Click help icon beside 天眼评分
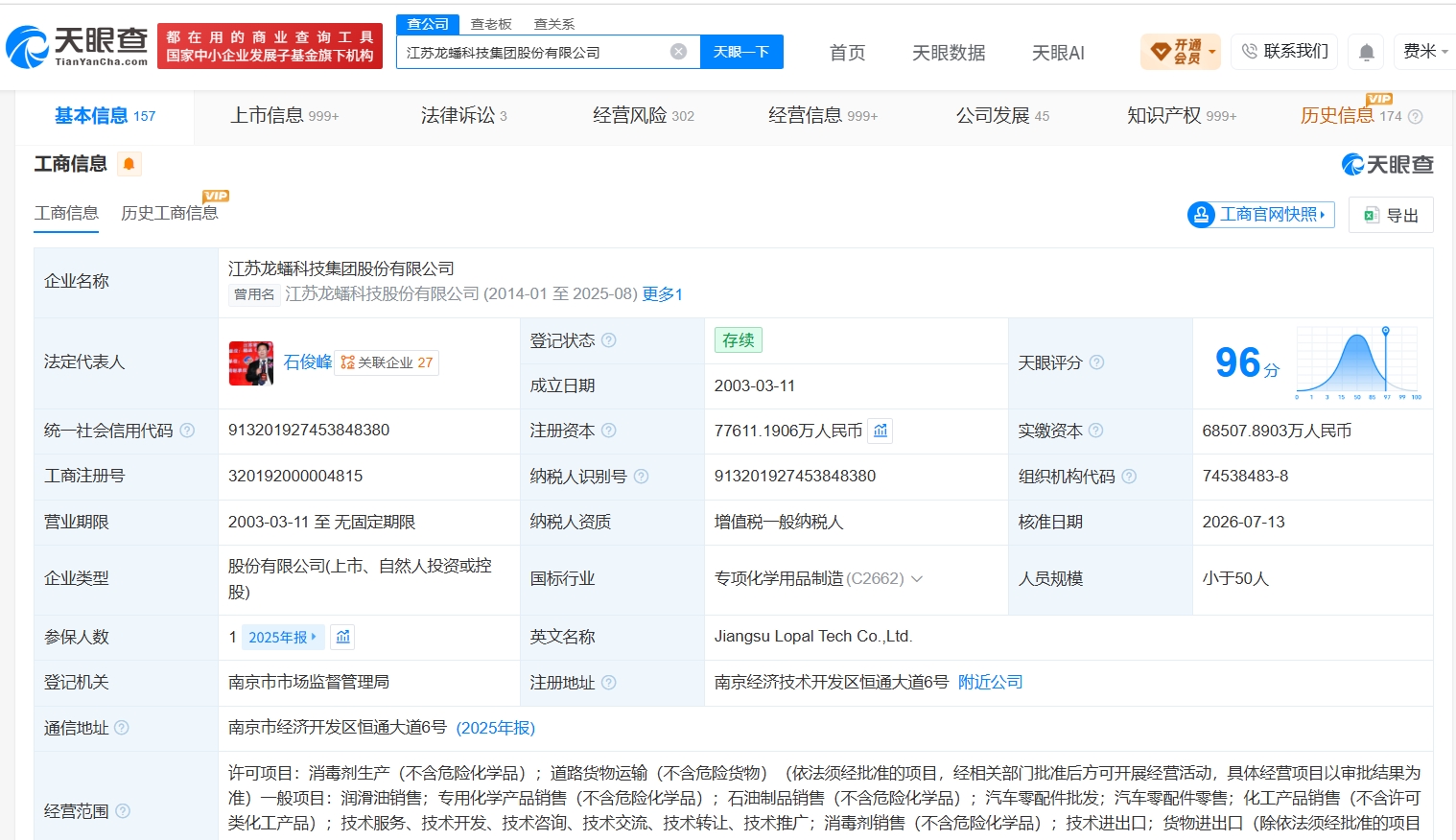The height and width of the screenshot is (840, 1456). click(x=1096, y=362)
